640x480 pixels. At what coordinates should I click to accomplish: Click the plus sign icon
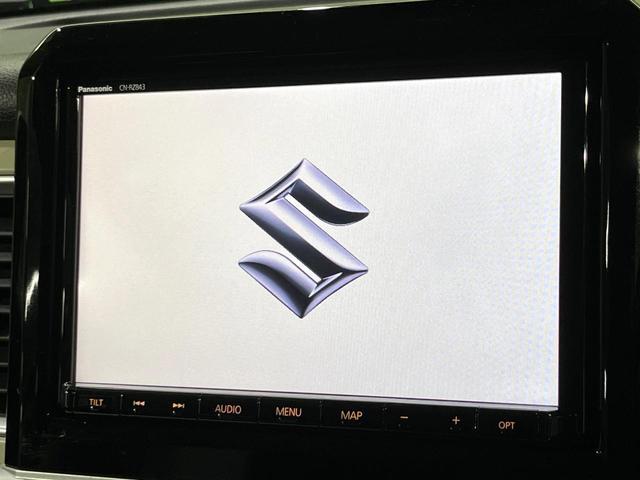(x=455, y=420)
